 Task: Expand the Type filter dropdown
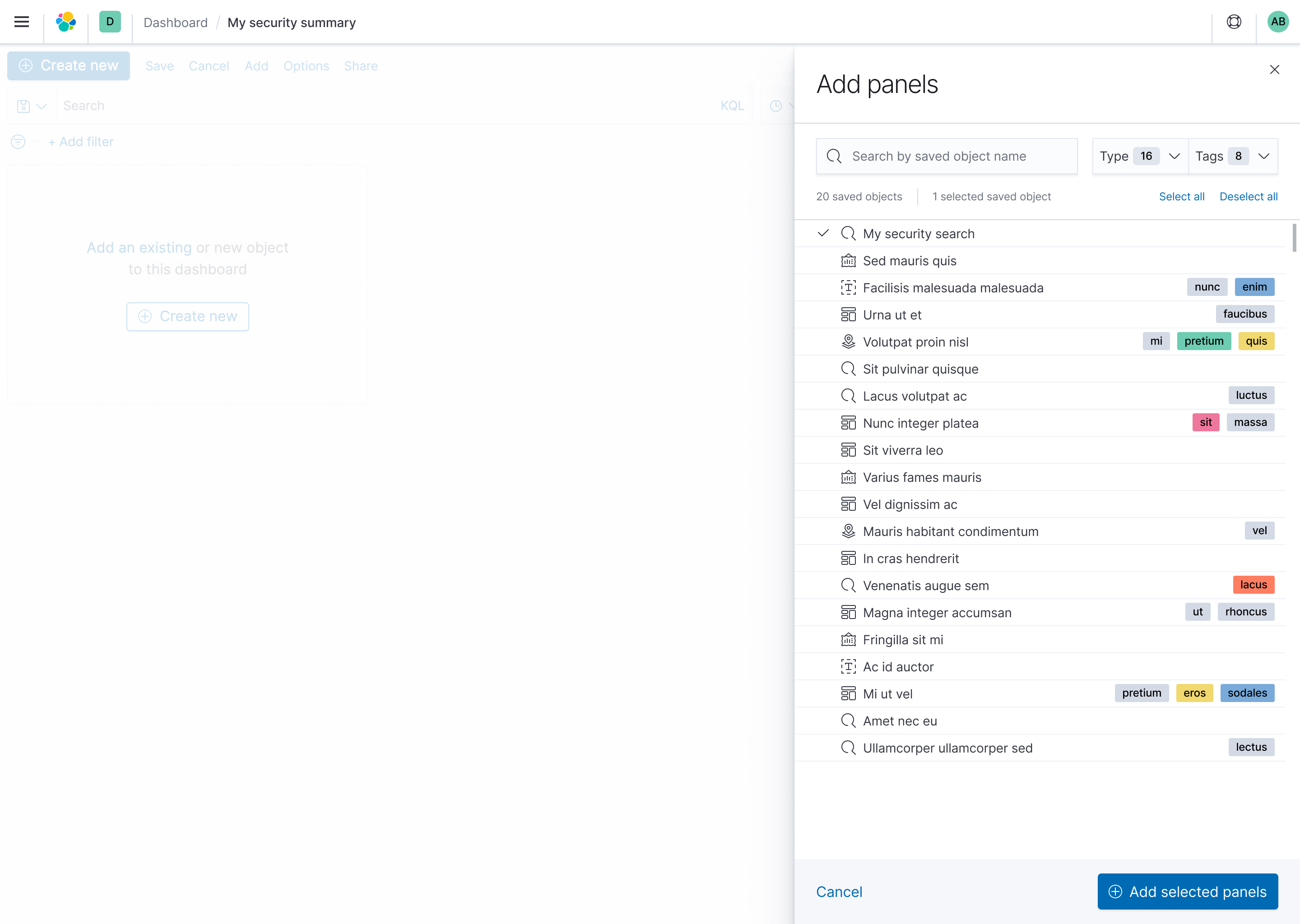click(1139, 156)
